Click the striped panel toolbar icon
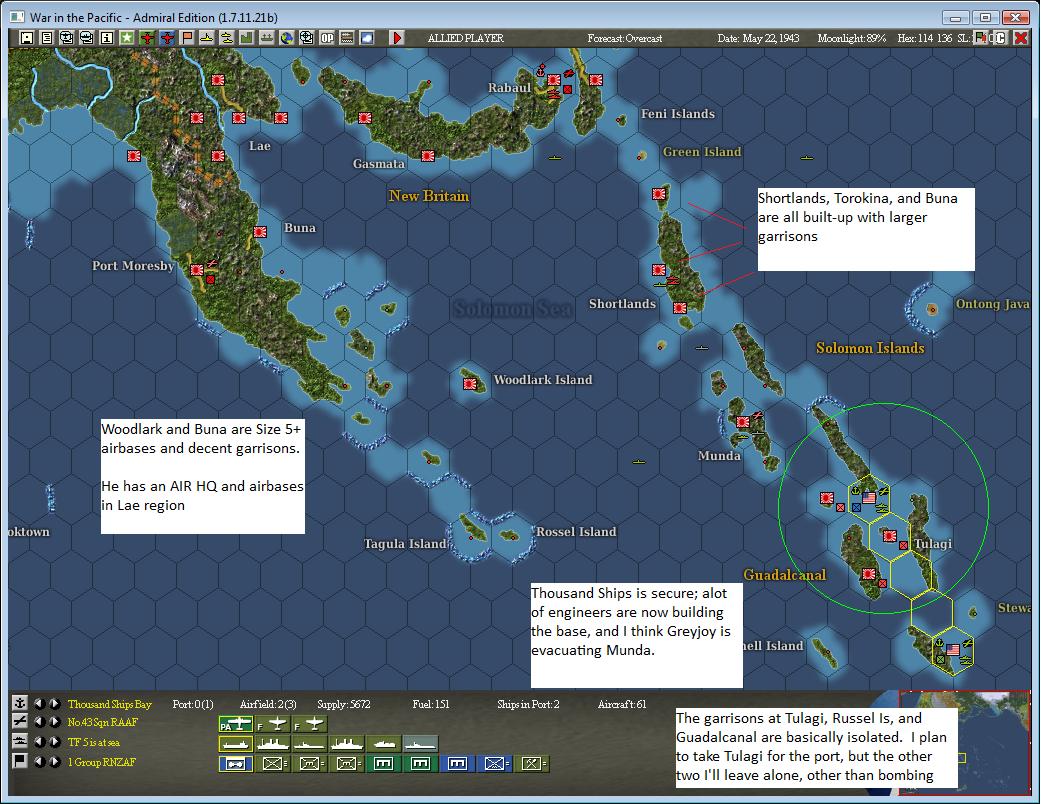 [347, 38]
